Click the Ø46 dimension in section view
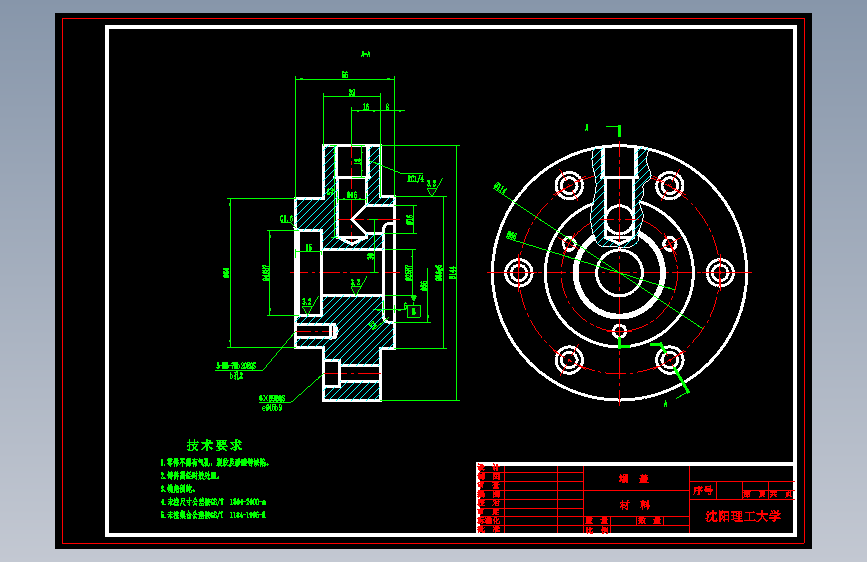The height and width of the screenshot is (562, 867). (x=352, y=195)
